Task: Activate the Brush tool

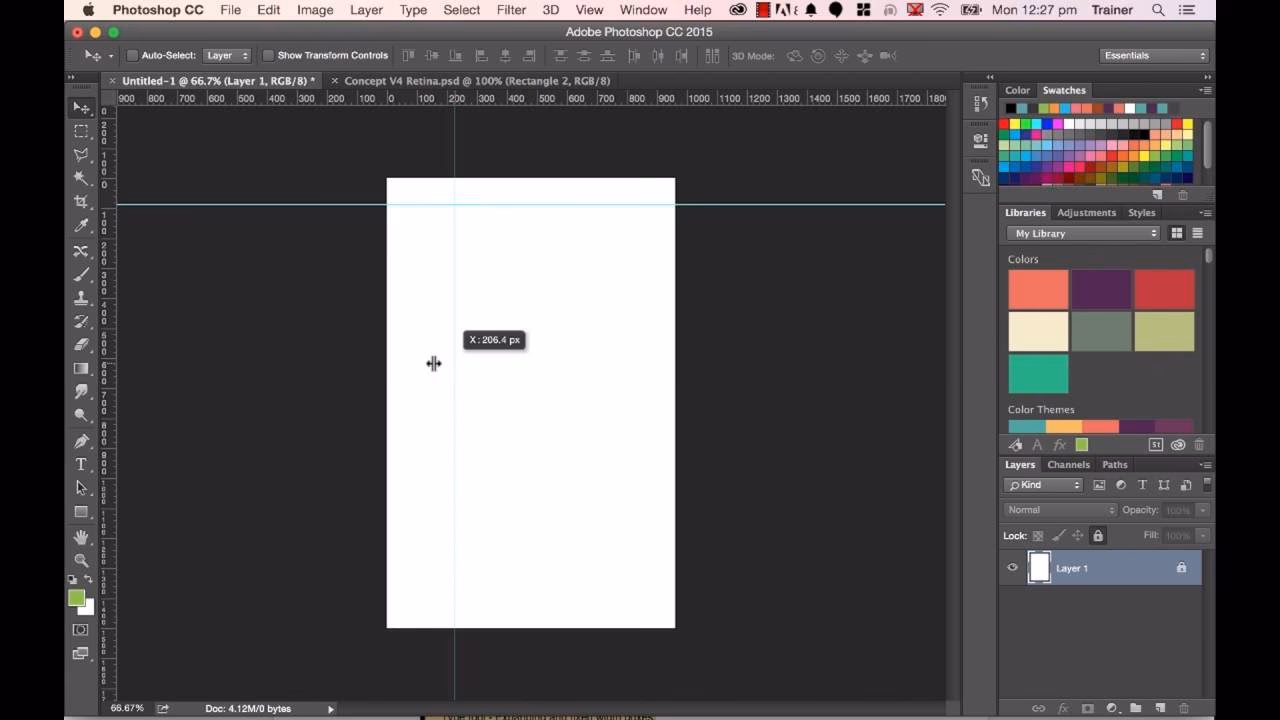Action: [81, 274]
